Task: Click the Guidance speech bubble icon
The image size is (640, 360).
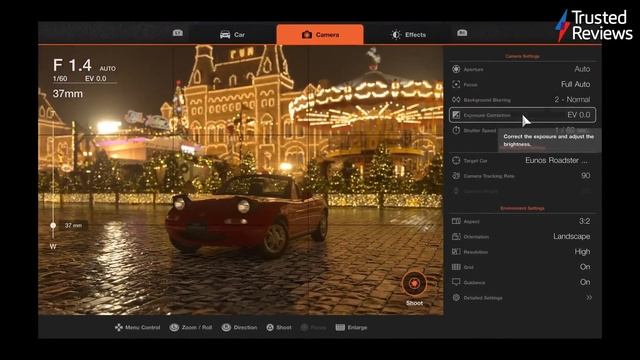Action: (456, 282)
